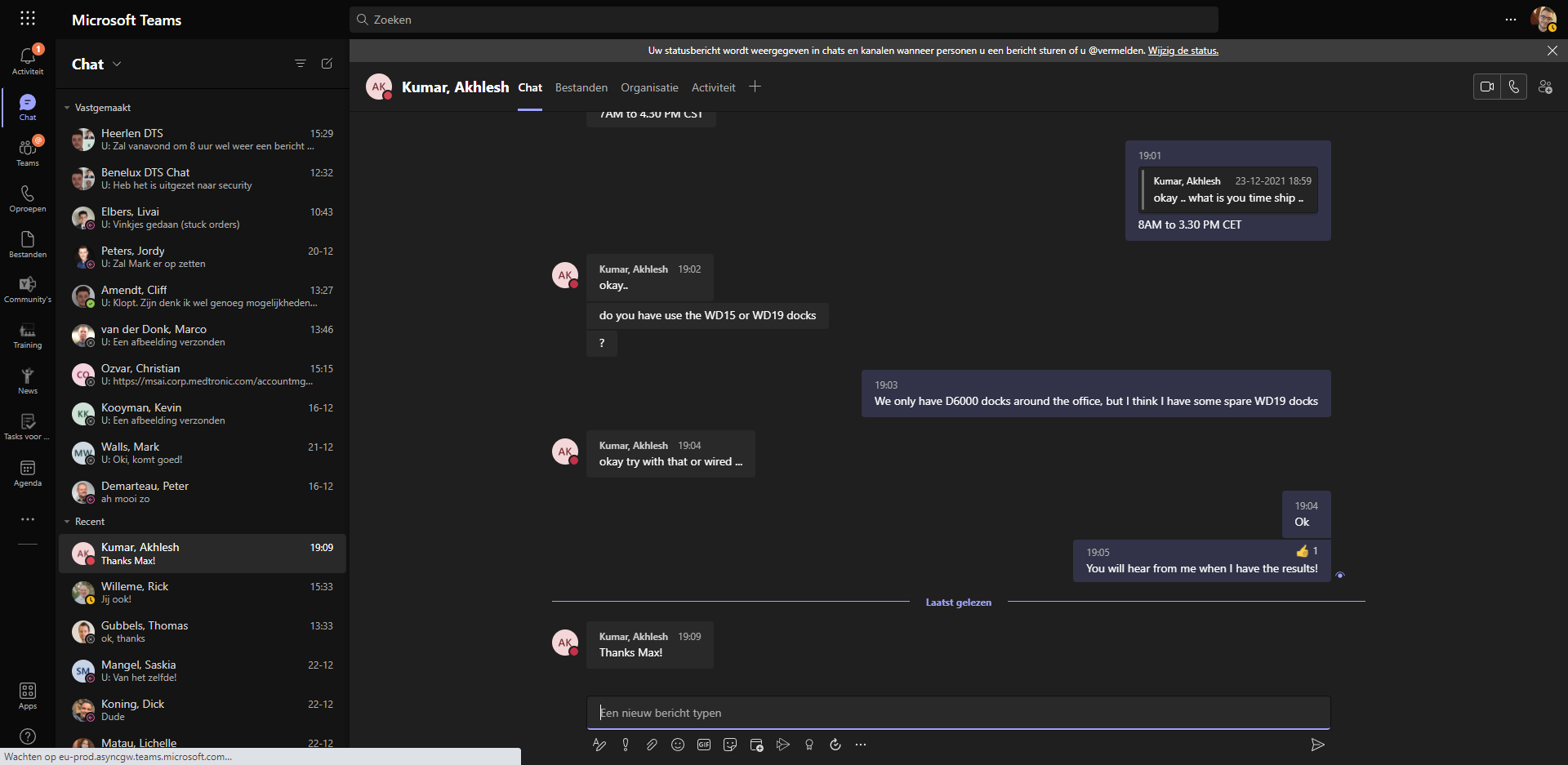Set message delivery priority options

click(x=626, y=745)
